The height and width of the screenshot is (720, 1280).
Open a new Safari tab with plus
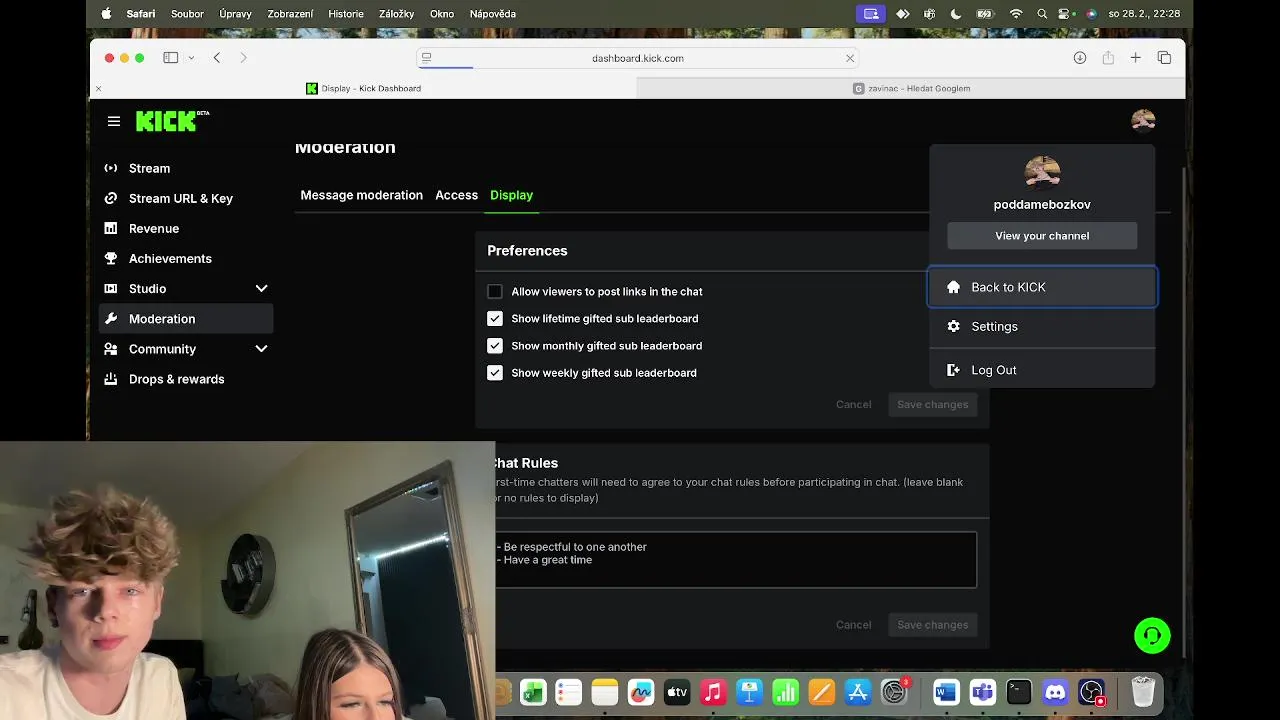pyautogui.click(x=1136, y=58)
